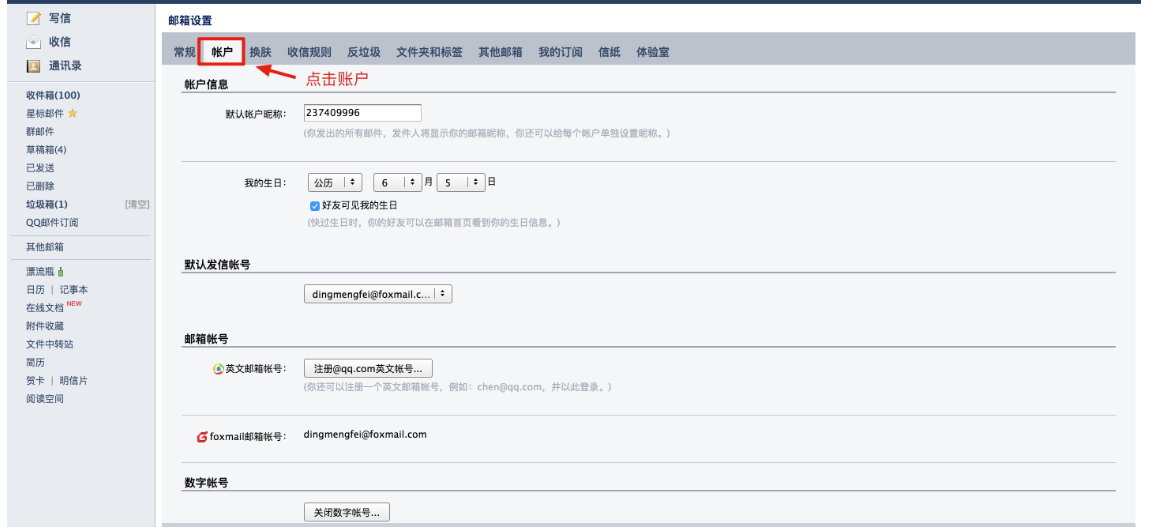The height and width of the screenshot is (529, 1149).
Task: Switch to the 反垃圾 tab
Action: (363, 52)
